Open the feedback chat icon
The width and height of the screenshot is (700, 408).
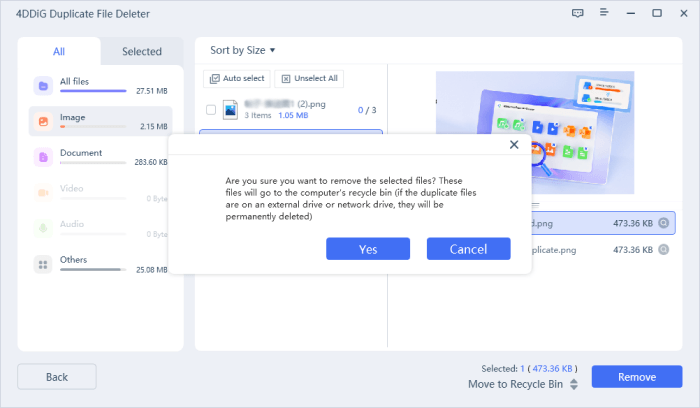pyautogui.click(x=578, y=13)
